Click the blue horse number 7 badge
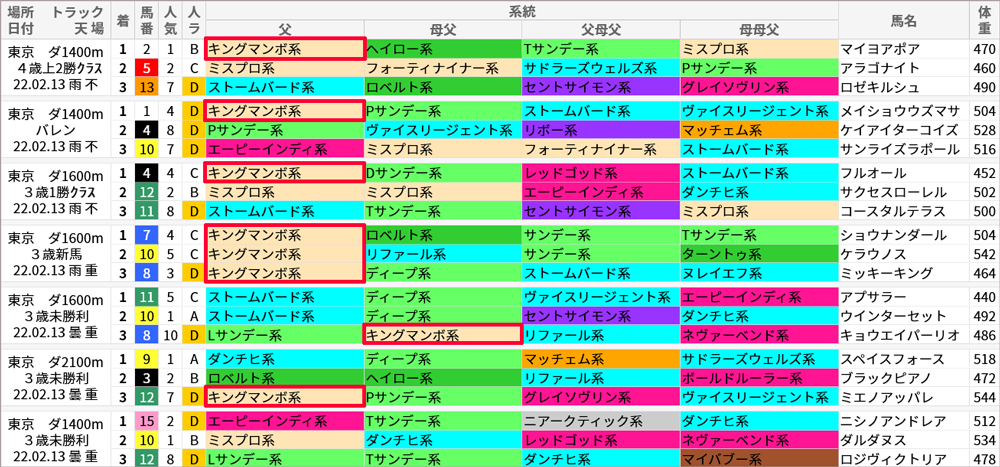 (146, 235)
